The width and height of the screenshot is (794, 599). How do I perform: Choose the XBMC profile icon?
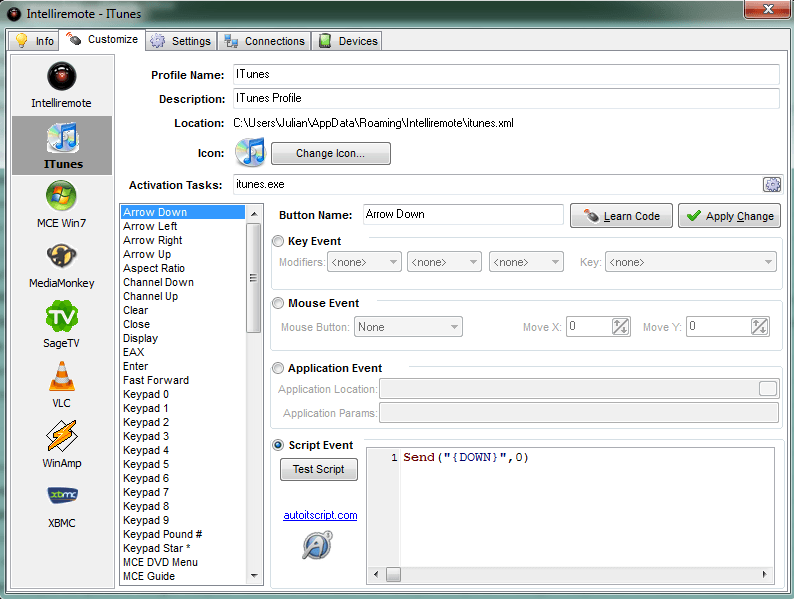click(x=61, y=495)
